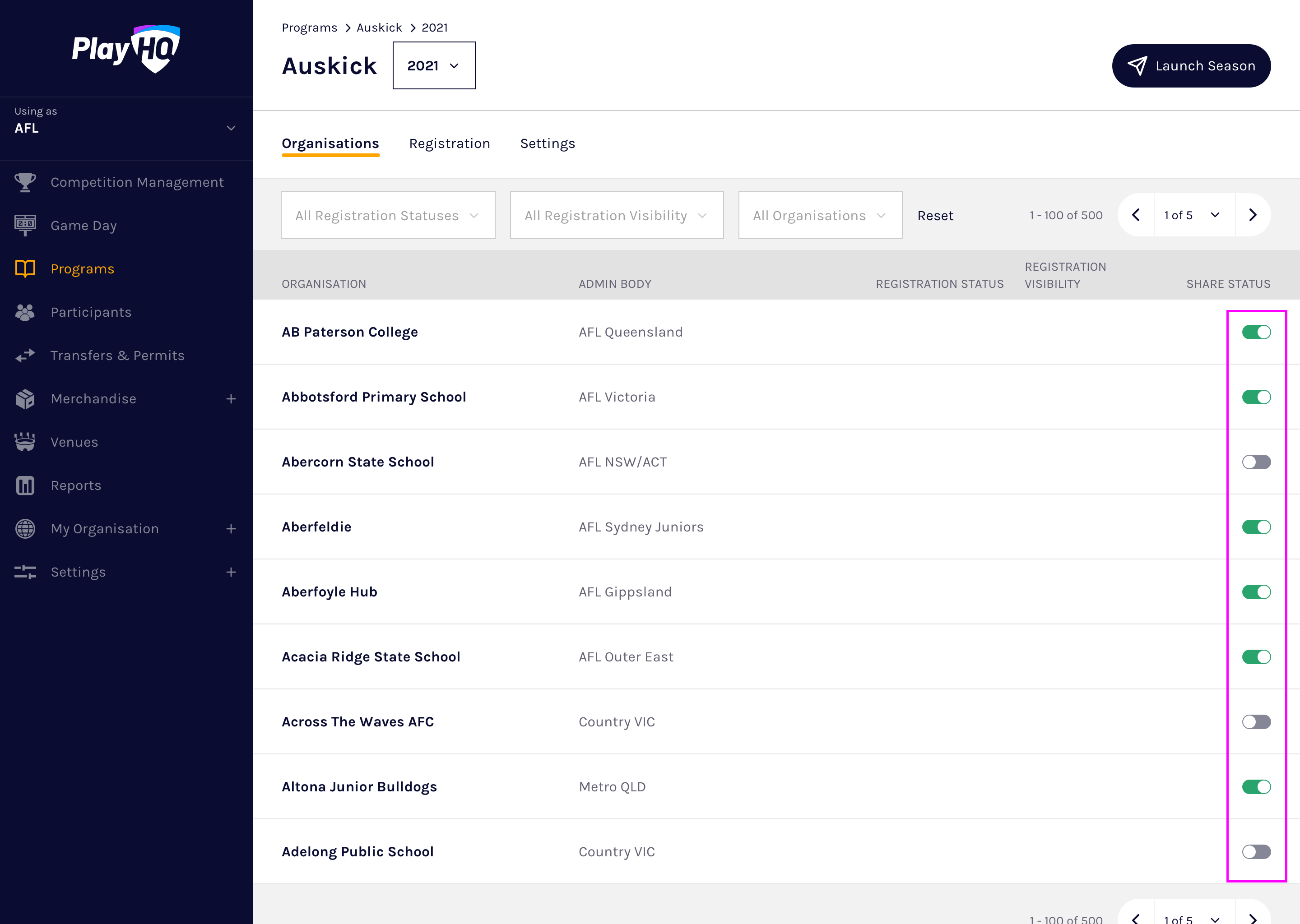Screen dimensions: 1300x924
Task: Click the AFL Gippsland admin body text
Action: coord(625,592)
